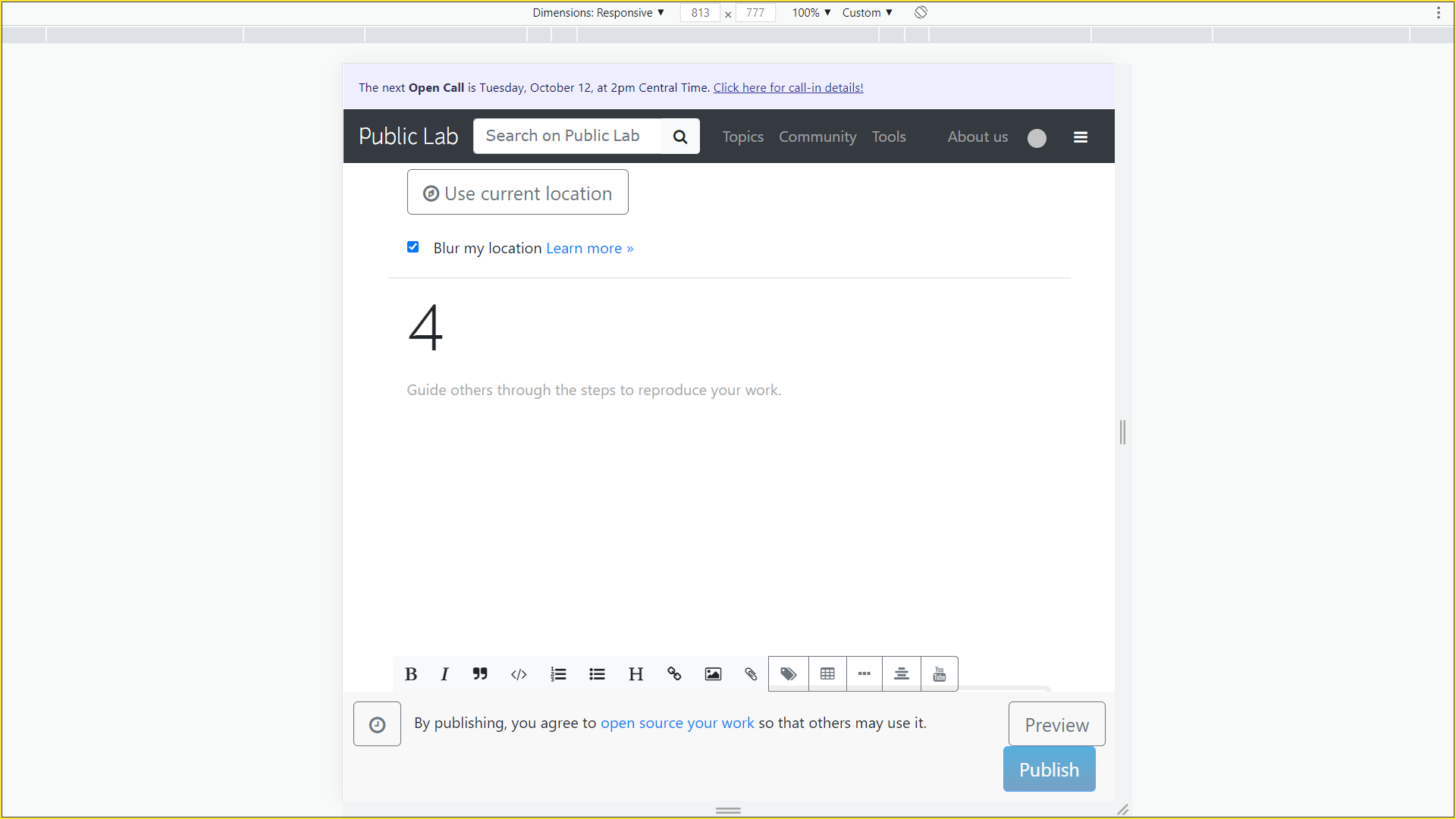
Task: Select Community in the navigation bar
Action: [x=817, y=136]
